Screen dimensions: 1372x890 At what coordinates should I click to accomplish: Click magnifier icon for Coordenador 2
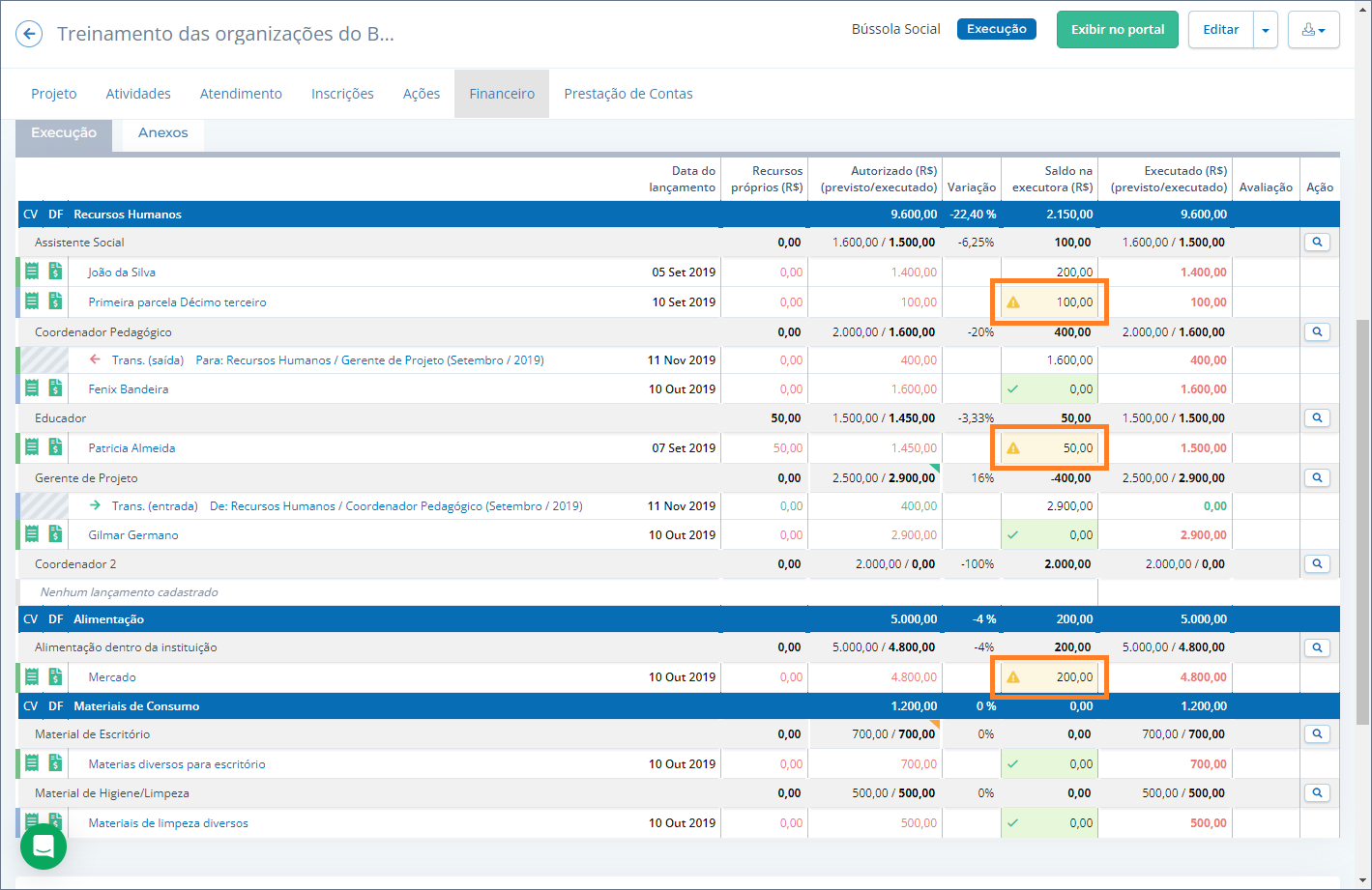point(1317,564)
